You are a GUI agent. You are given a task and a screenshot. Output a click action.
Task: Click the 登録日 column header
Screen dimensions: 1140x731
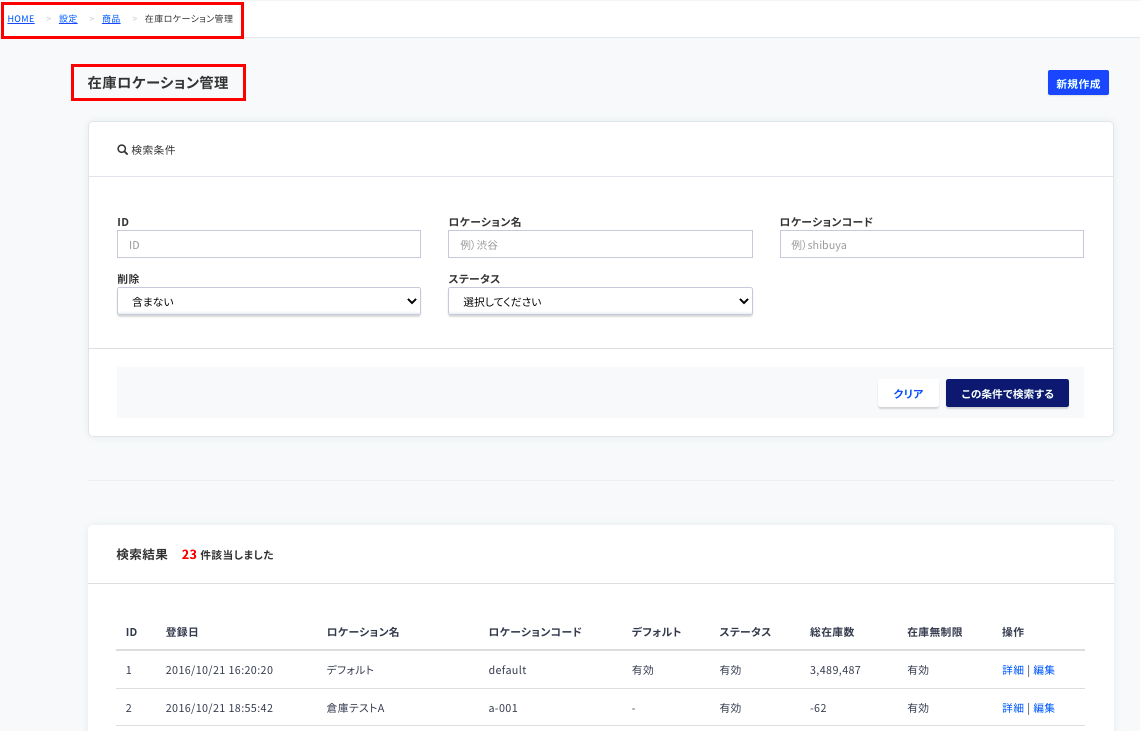pos(182,632)
